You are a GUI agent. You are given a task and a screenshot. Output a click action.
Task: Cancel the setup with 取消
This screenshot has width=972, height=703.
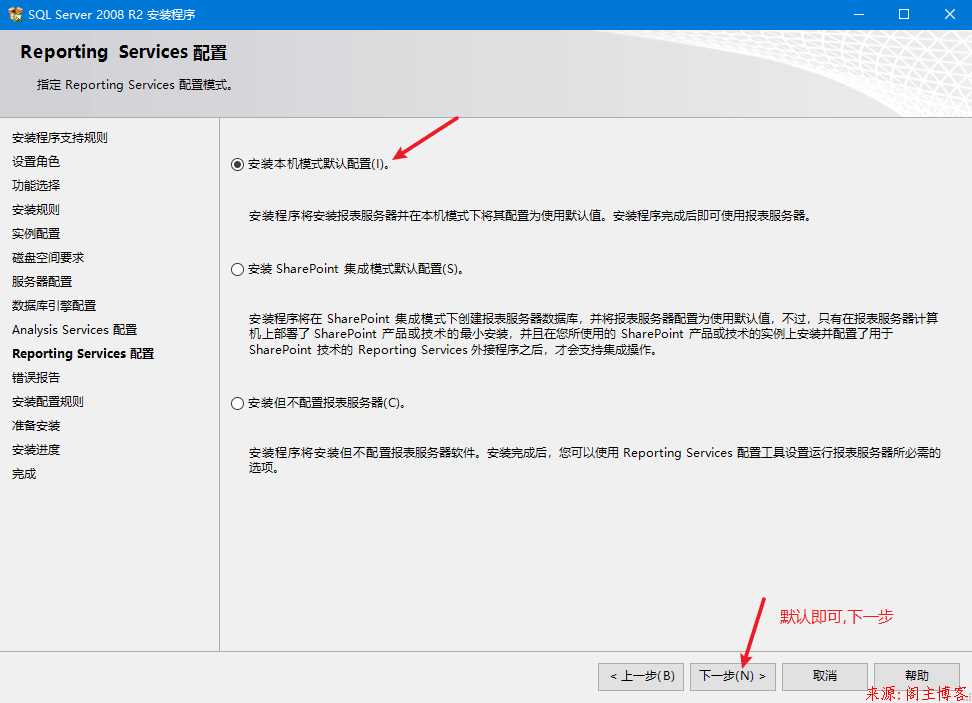(x=824, y=676)
